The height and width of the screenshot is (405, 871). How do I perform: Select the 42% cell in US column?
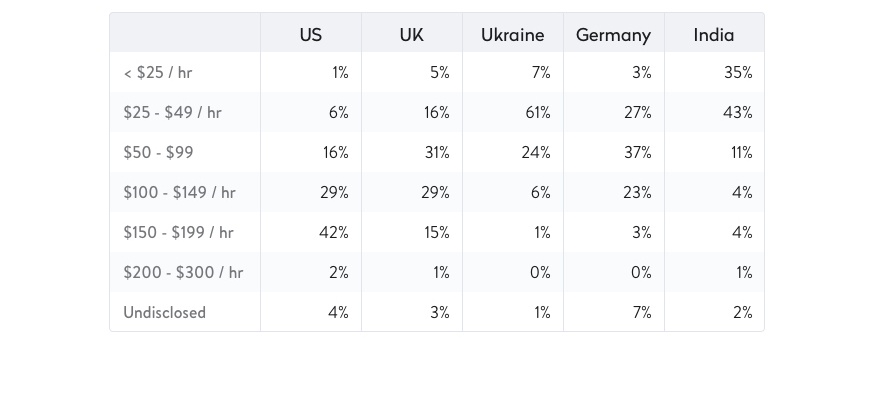(x=334, y=233)
